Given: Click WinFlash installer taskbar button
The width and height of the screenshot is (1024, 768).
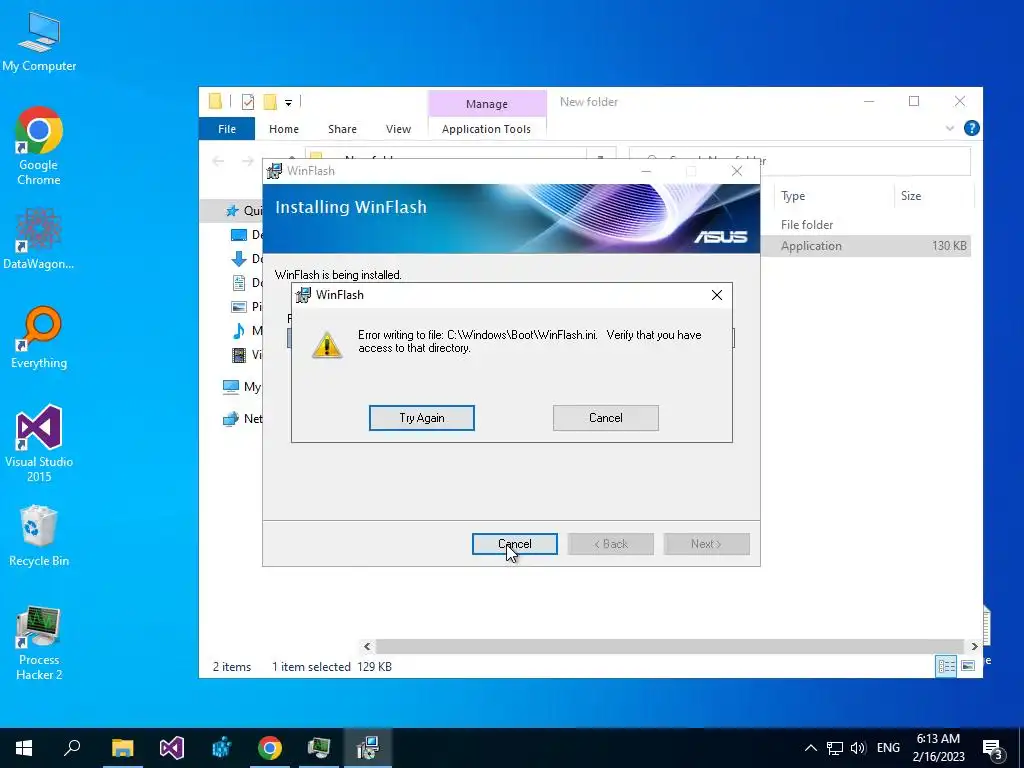Looking at the screenshot, I should [368, 748].
